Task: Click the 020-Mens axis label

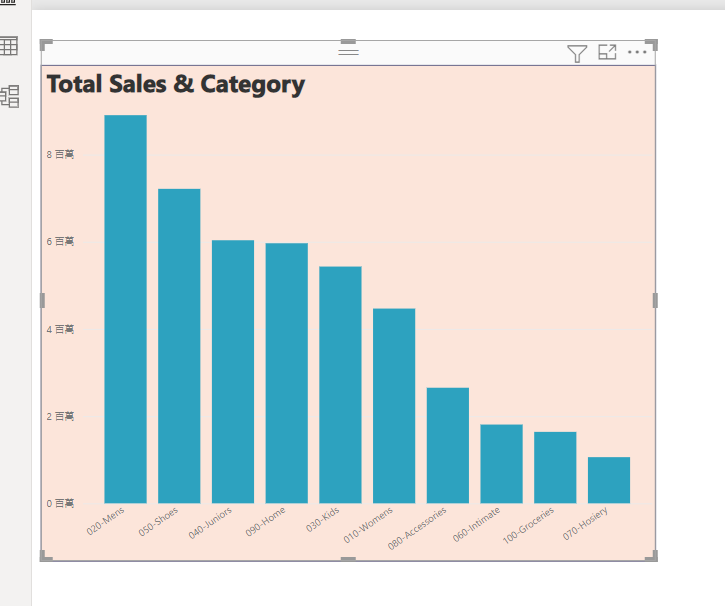Action: [x=105, y=521]
